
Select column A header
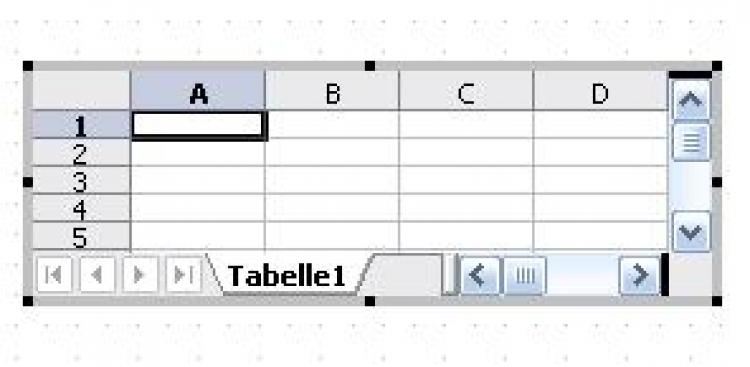pyautogui.click(x=198, y=91)
